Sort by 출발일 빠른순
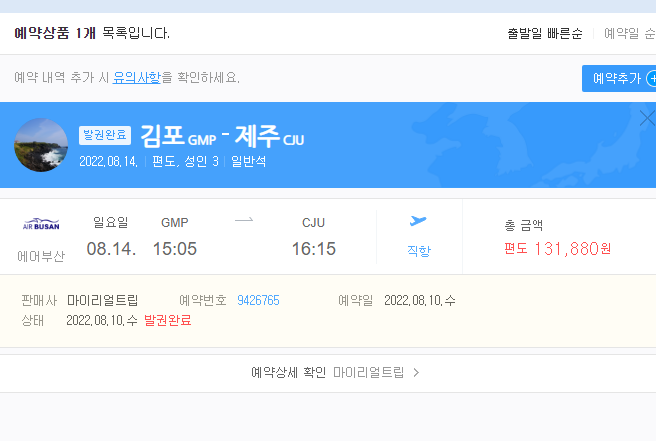This screenshot has height=441, width=656. point(544,33)
